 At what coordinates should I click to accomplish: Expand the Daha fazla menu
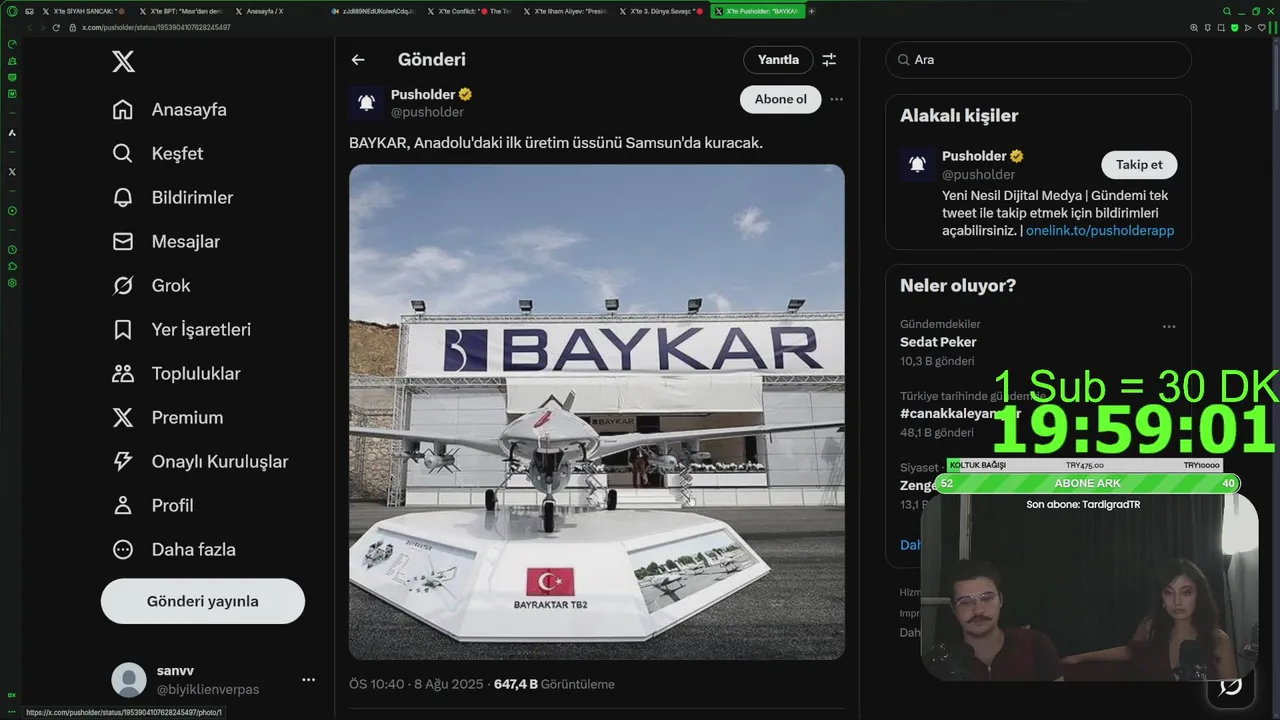[173, 550]
